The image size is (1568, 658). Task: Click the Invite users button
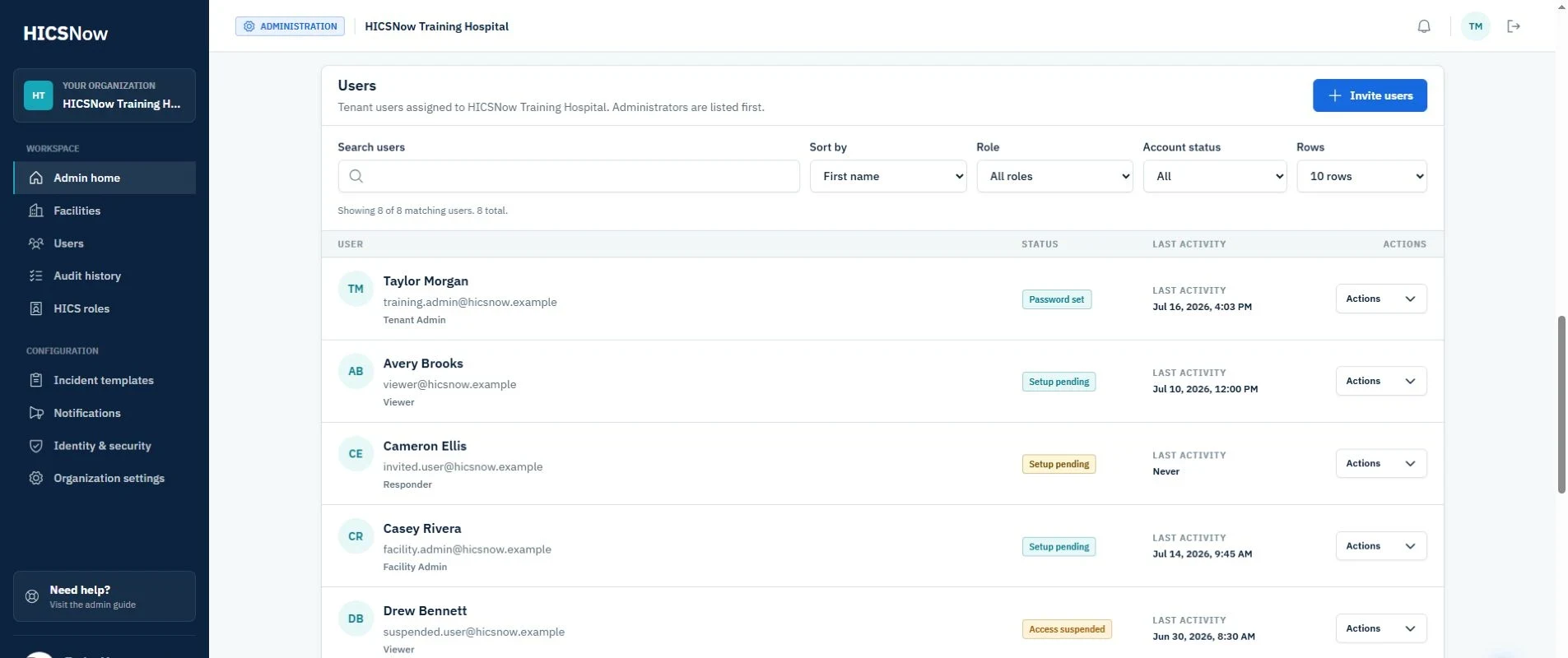(x=1370, y=95)
